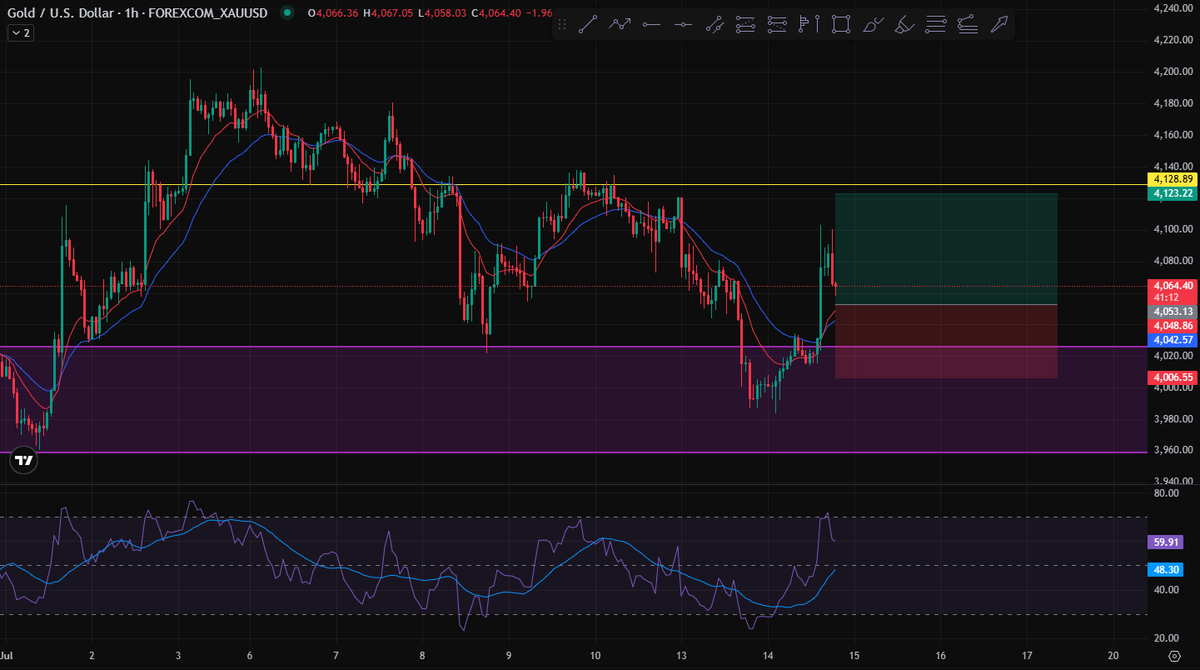Click the red 4,006.55 stop price label
This screenshot has width=1200, height=670.
tap(1172, 377)
